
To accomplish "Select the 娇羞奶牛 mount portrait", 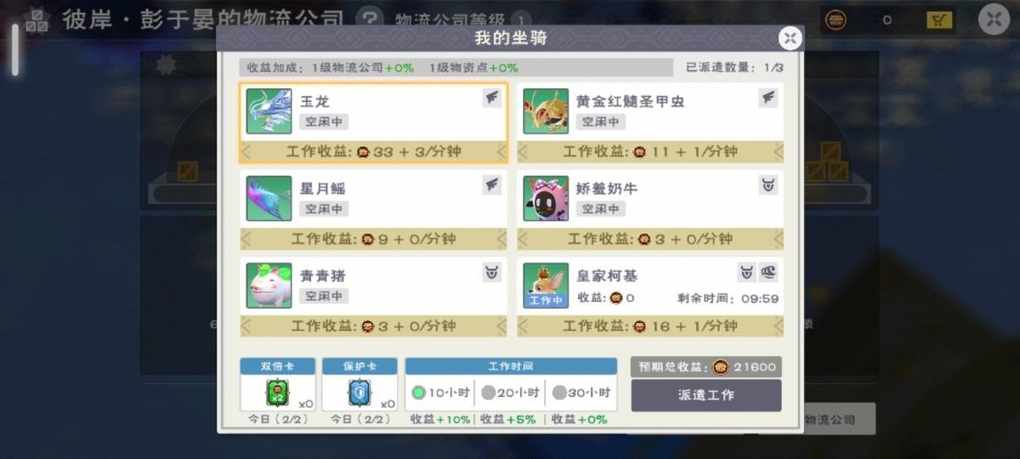I will tap(546, 198).
